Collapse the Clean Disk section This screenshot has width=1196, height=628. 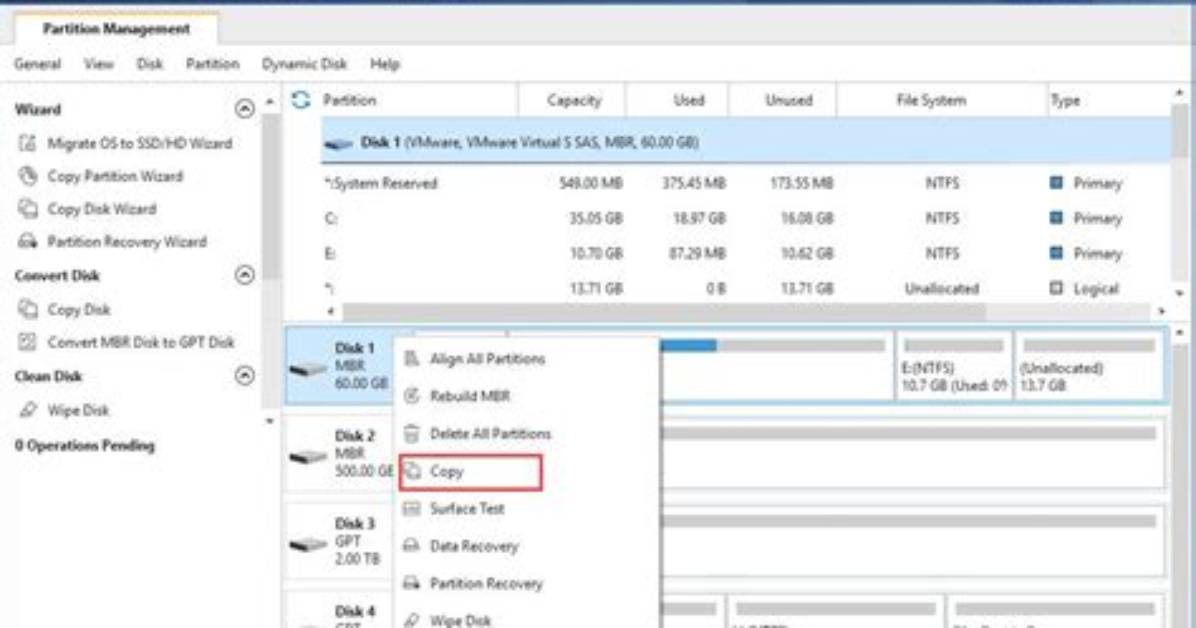point(245,375)
